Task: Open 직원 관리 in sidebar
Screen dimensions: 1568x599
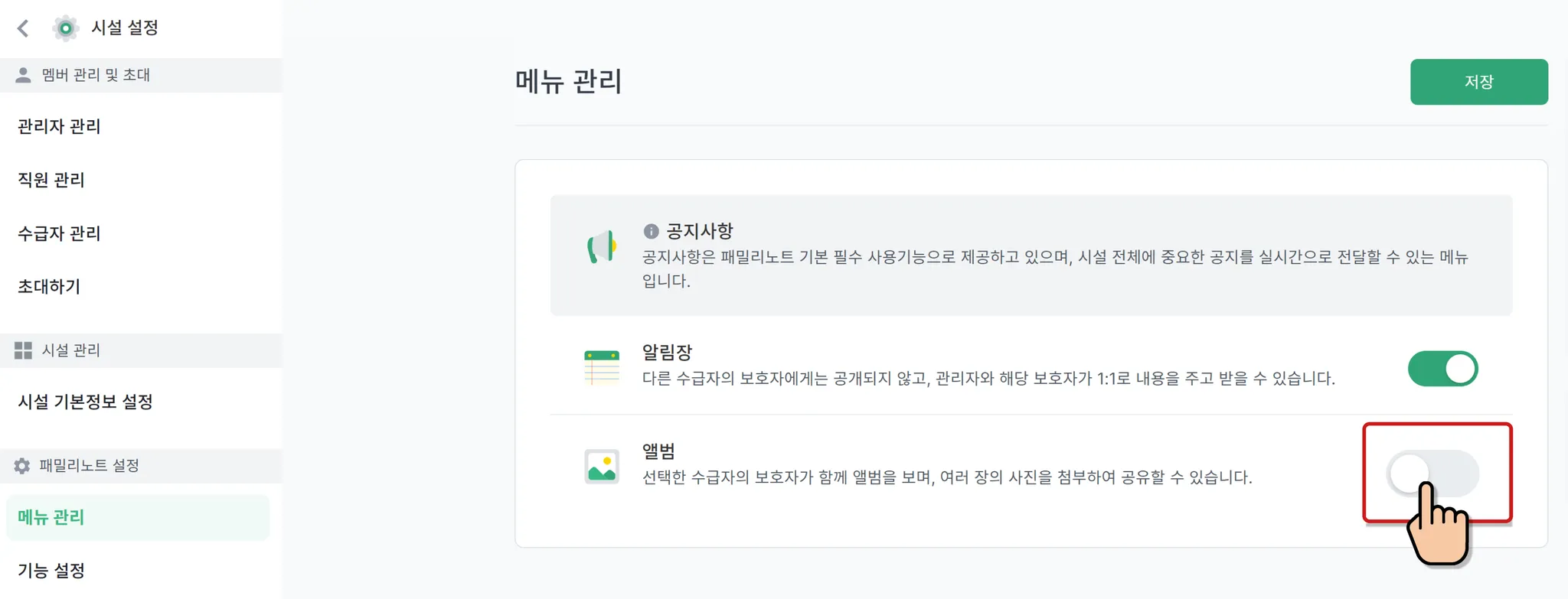Action: pos(51,180)
